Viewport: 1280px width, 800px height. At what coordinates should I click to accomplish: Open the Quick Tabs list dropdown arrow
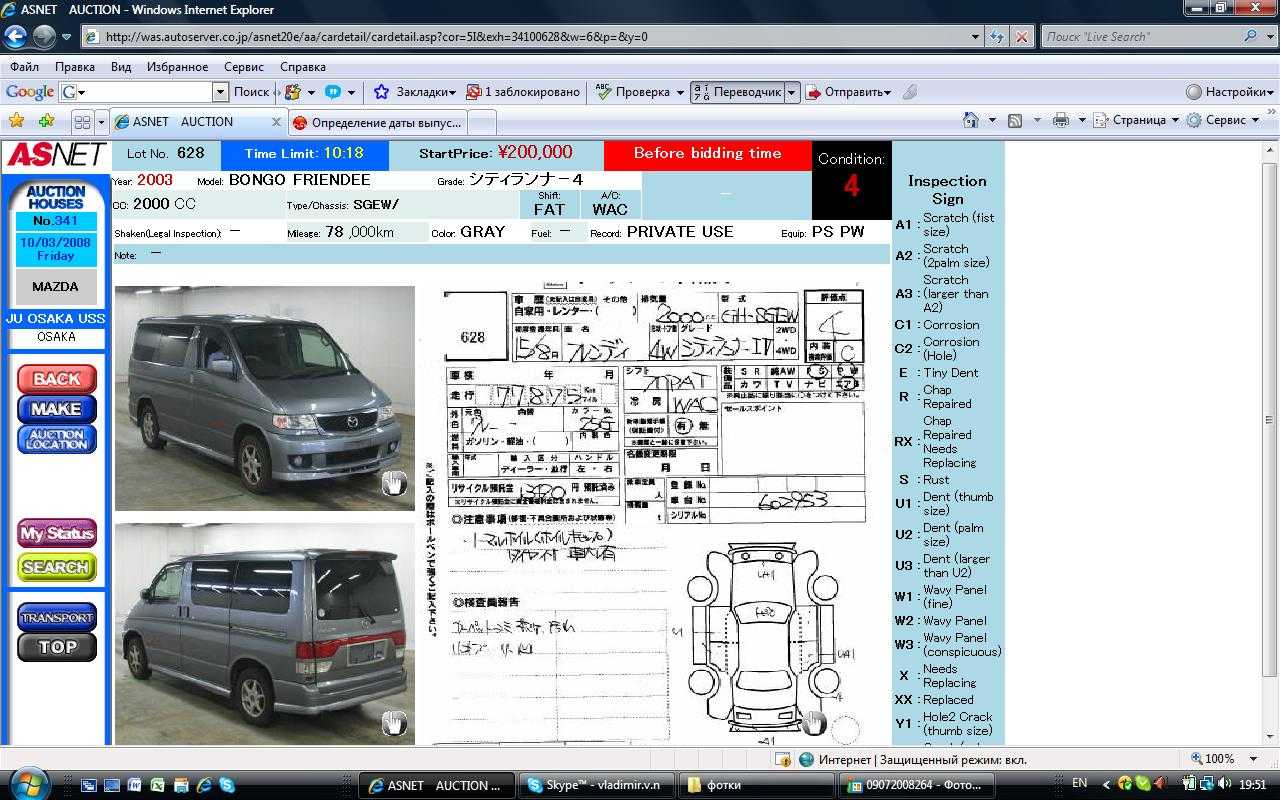(x=102, y=121)
